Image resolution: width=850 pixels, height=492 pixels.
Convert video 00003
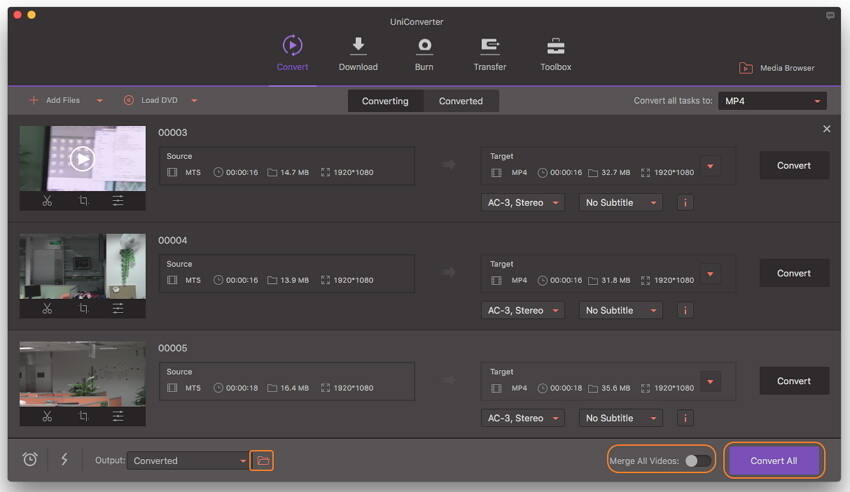point(794,165)
